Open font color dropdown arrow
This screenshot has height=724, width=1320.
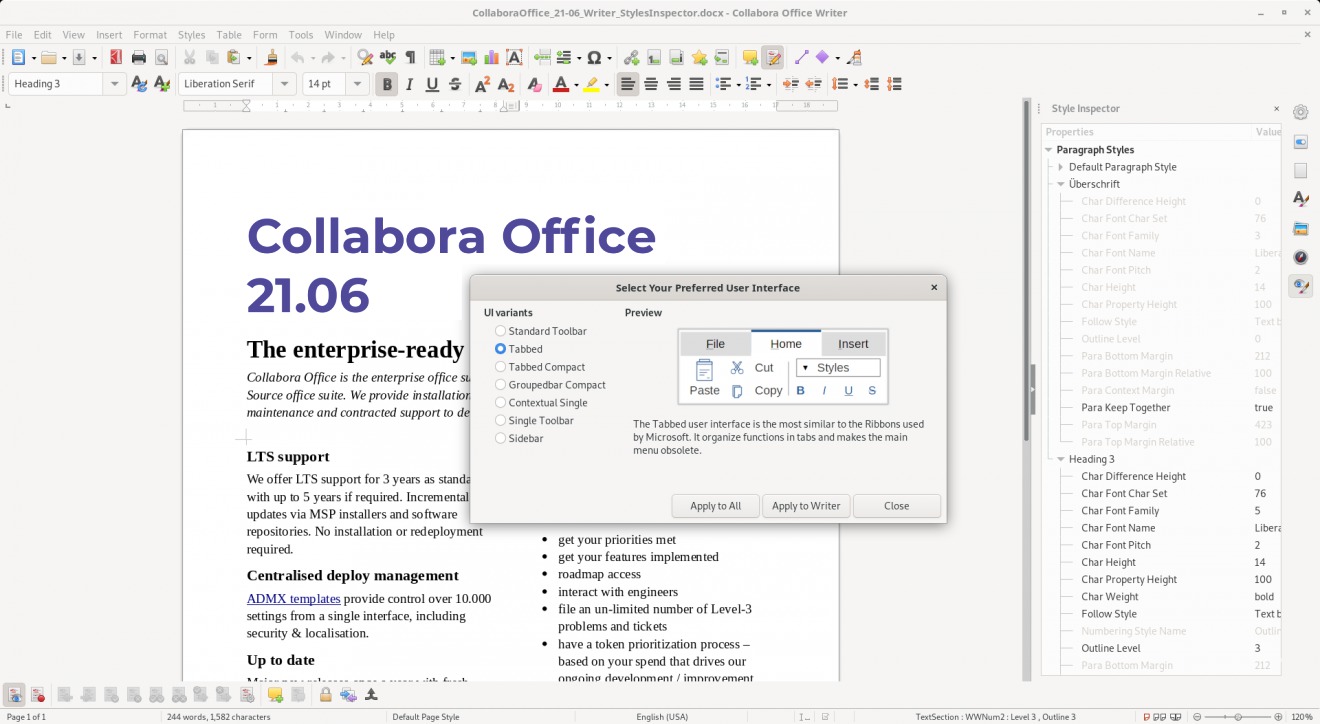(576, 85)
